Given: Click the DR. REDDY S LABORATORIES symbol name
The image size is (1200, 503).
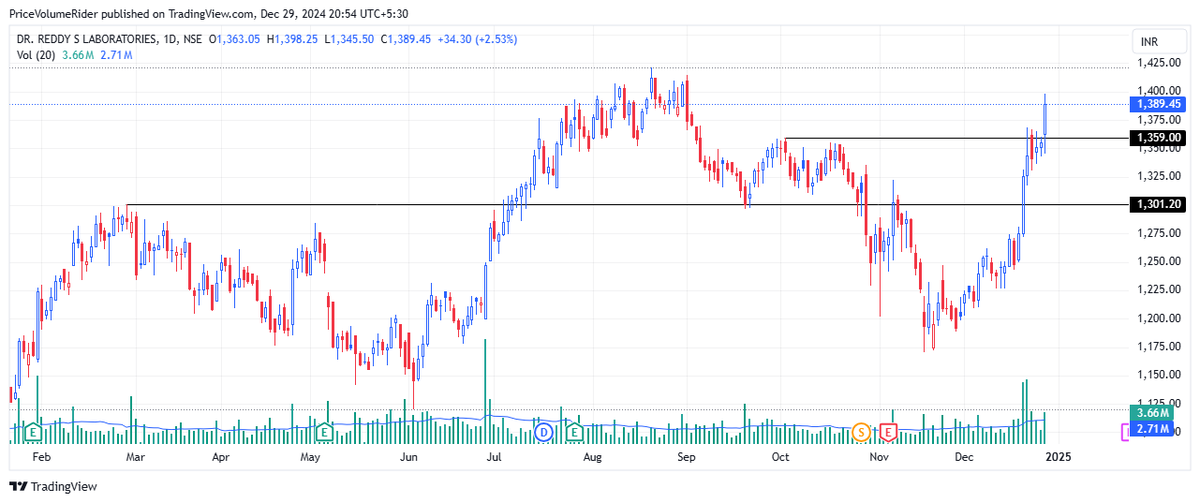Looking at the screenshot, I should pyautogui.click(x=87, y=39).
